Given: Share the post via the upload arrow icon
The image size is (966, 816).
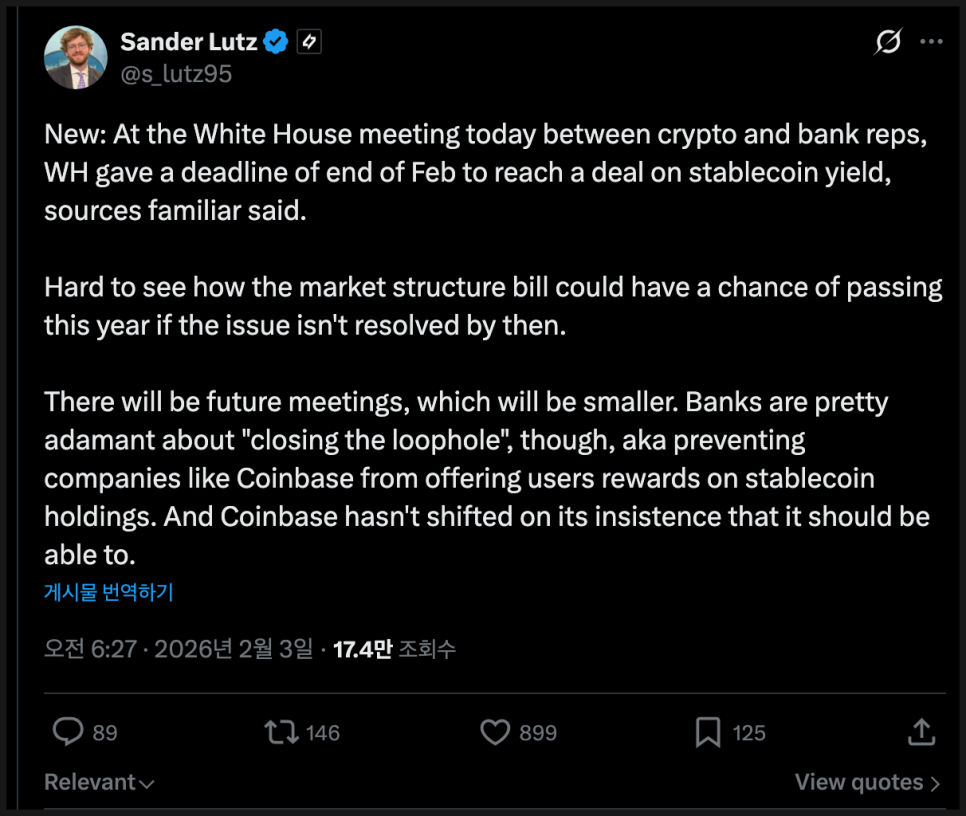Looking at the screenshot, I should tap(920, 733).
